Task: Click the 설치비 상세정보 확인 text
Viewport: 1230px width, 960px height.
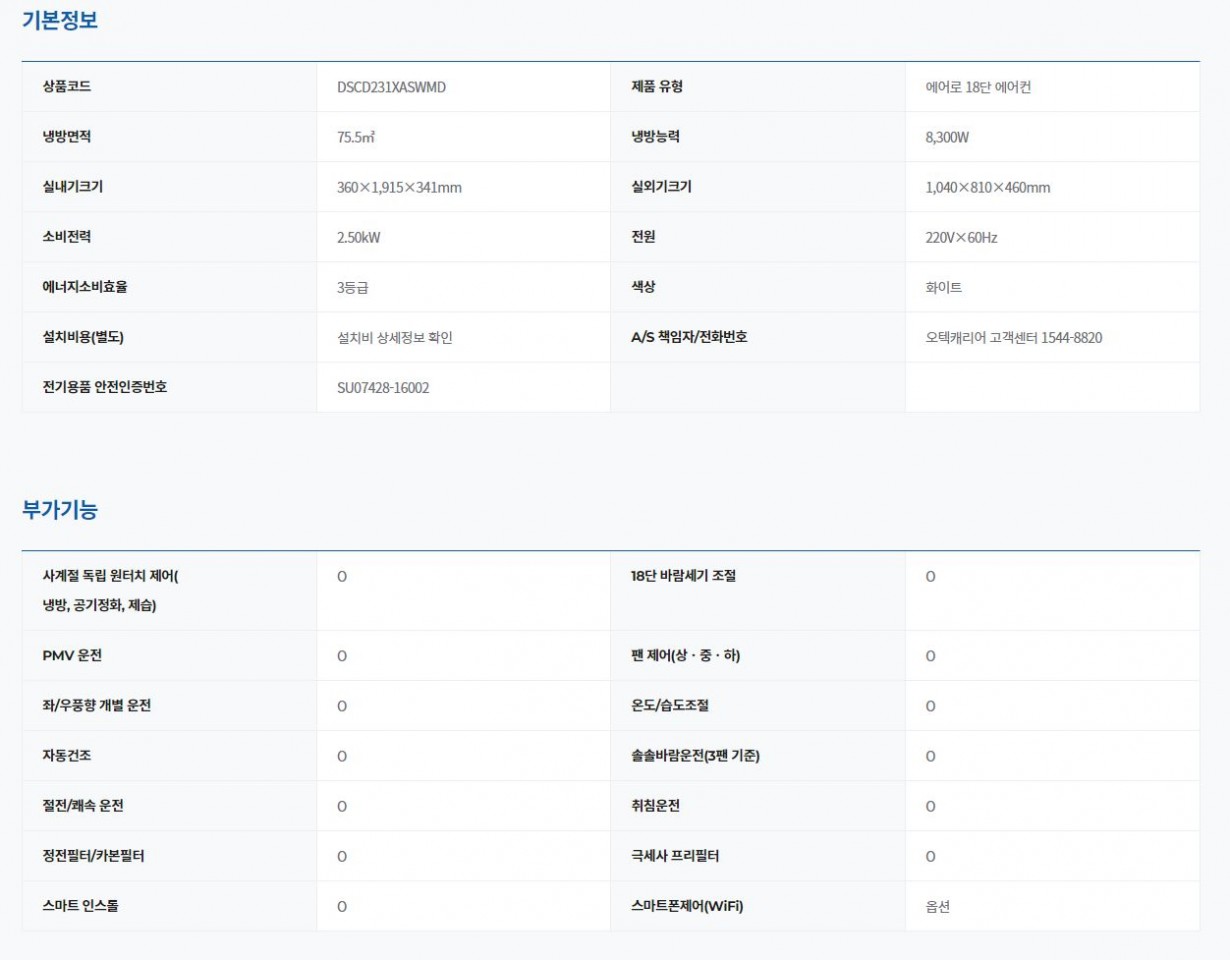Action: coord(395,338)
